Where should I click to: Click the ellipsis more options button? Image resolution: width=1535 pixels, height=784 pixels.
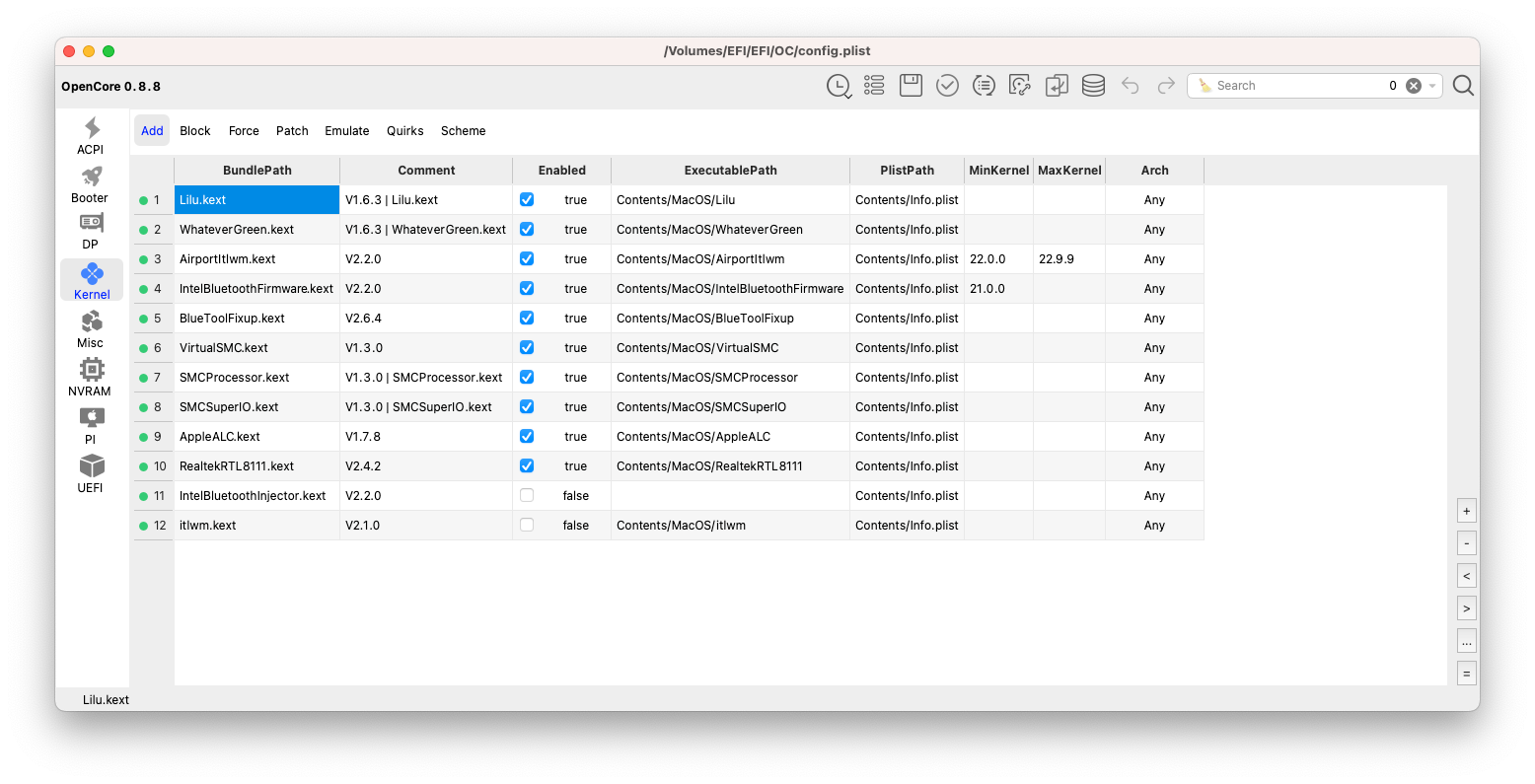1467,641
